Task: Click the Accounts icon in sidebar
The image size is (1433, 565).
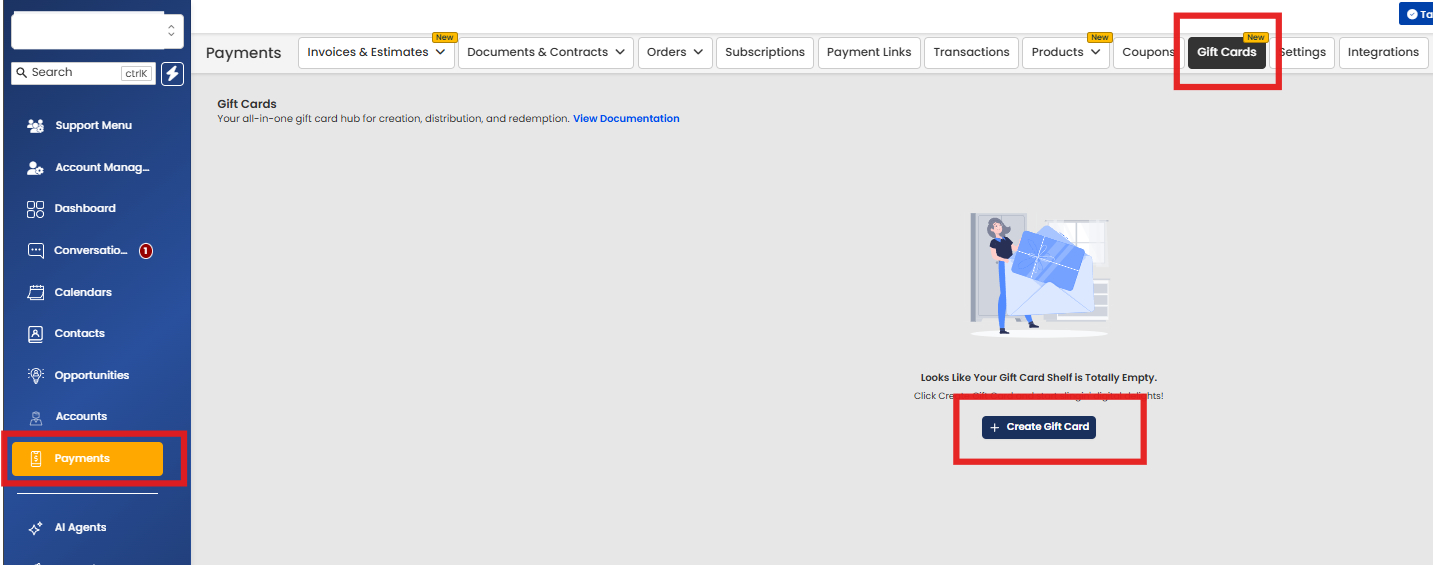Action: coord(36,417)
